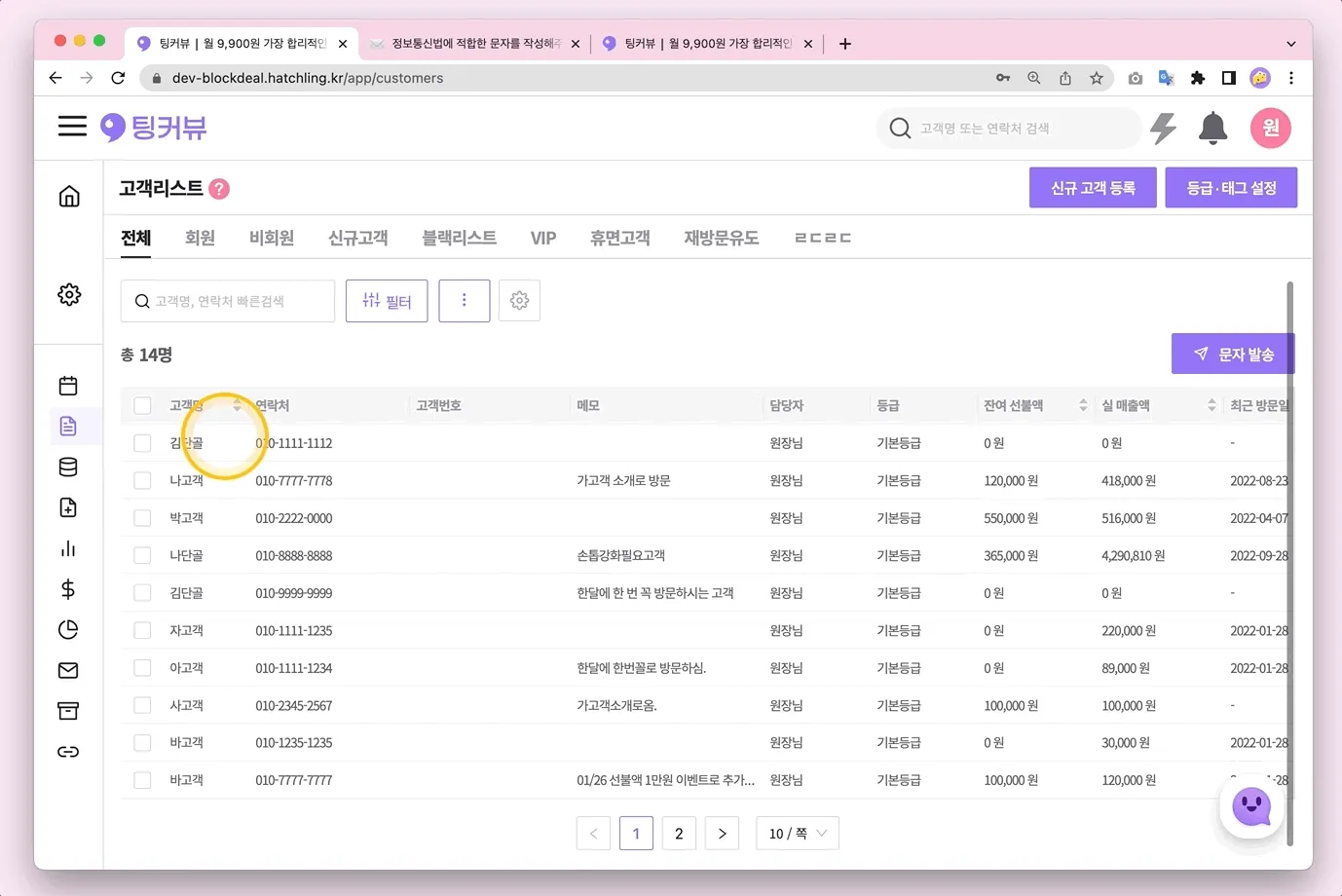This screenshot has width=1342, height=896.
Task: Open the bar chart sidebar icon
Action: [x=68, y=548]
